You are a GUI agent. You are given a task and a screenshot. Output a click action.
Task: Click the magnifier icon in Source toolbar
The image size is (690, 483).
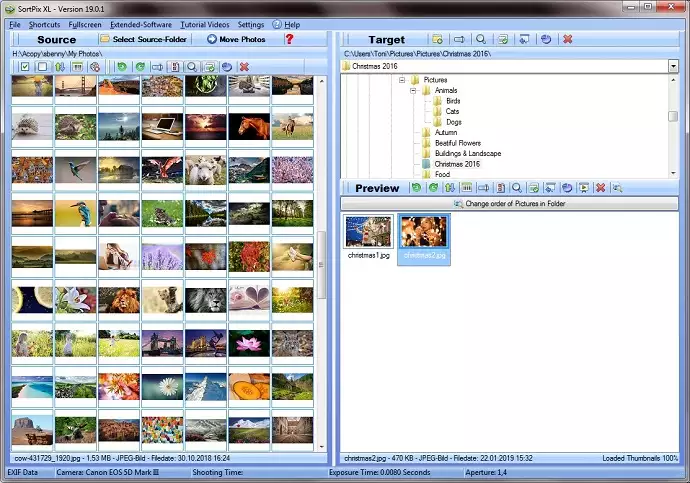click(191, 67)
